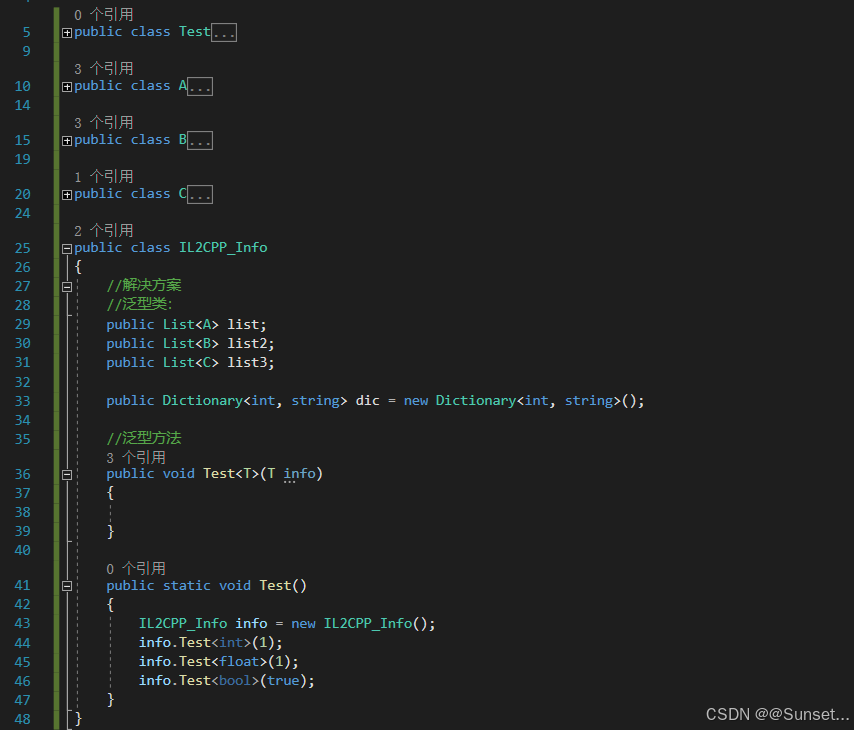854x730 pixels.
Task: Expand the collapsed class B region
Action: click(x=67, y=141)
